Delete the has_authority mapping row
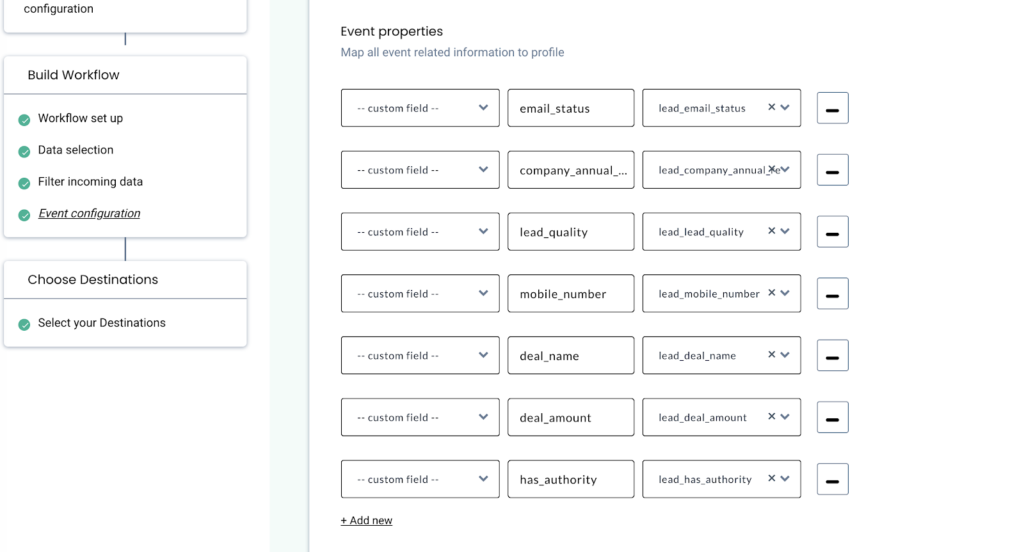This screenshot has height=552, width=1024. pyautogui.click(x=832, y=480)
